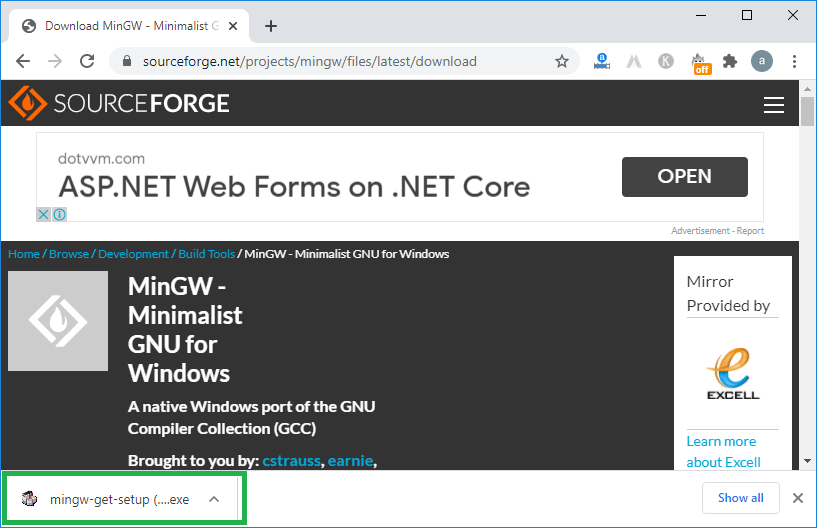Minimize the Chrome window

tap(701, 16)
